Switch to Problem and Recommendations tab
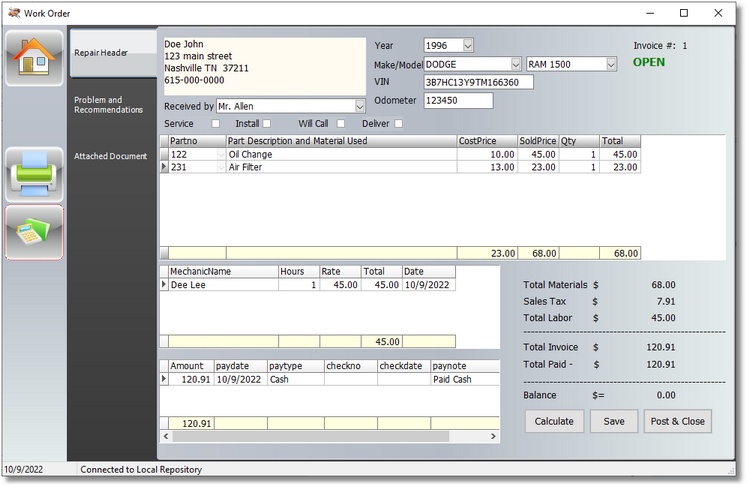The image size is (747, 487). point(110,105)
